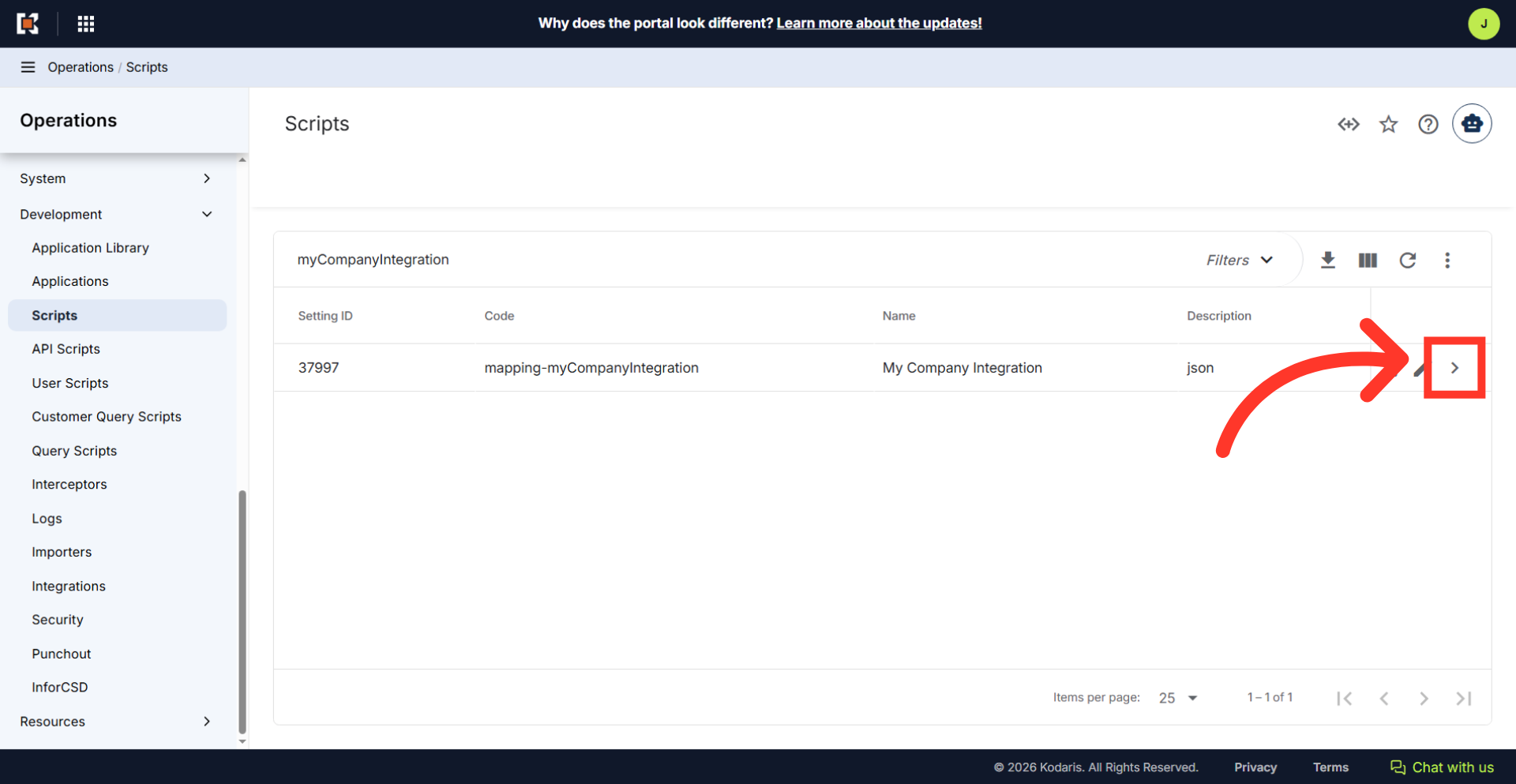Open Logs in sidebar
1516x784 pixels.
click(47, 519)
